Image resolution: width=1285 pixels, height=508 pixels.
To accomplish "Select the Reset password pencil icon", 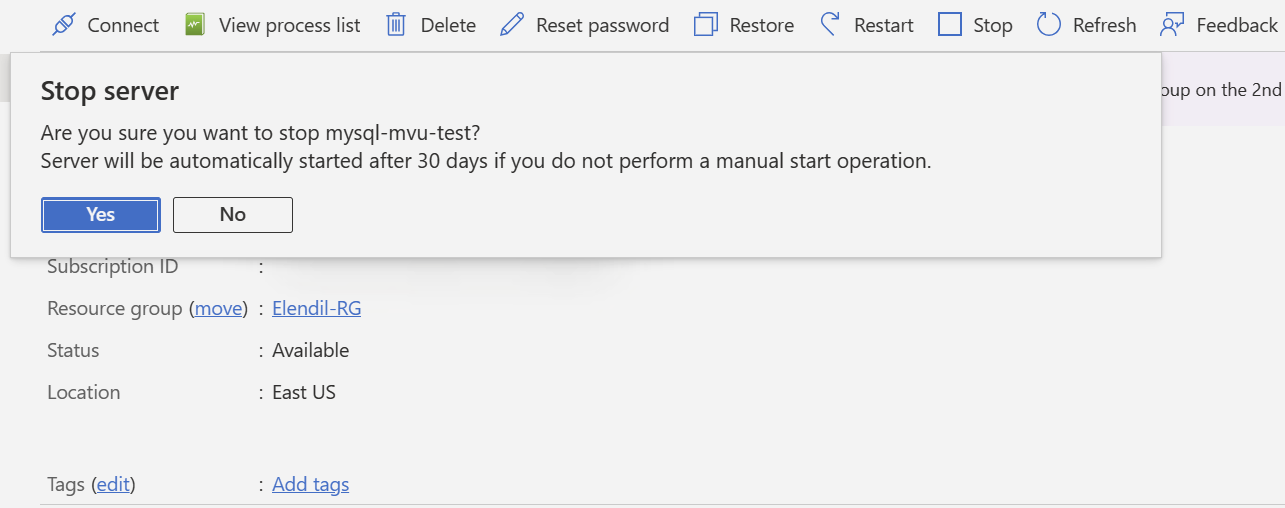I will click(x=512, y=25).
